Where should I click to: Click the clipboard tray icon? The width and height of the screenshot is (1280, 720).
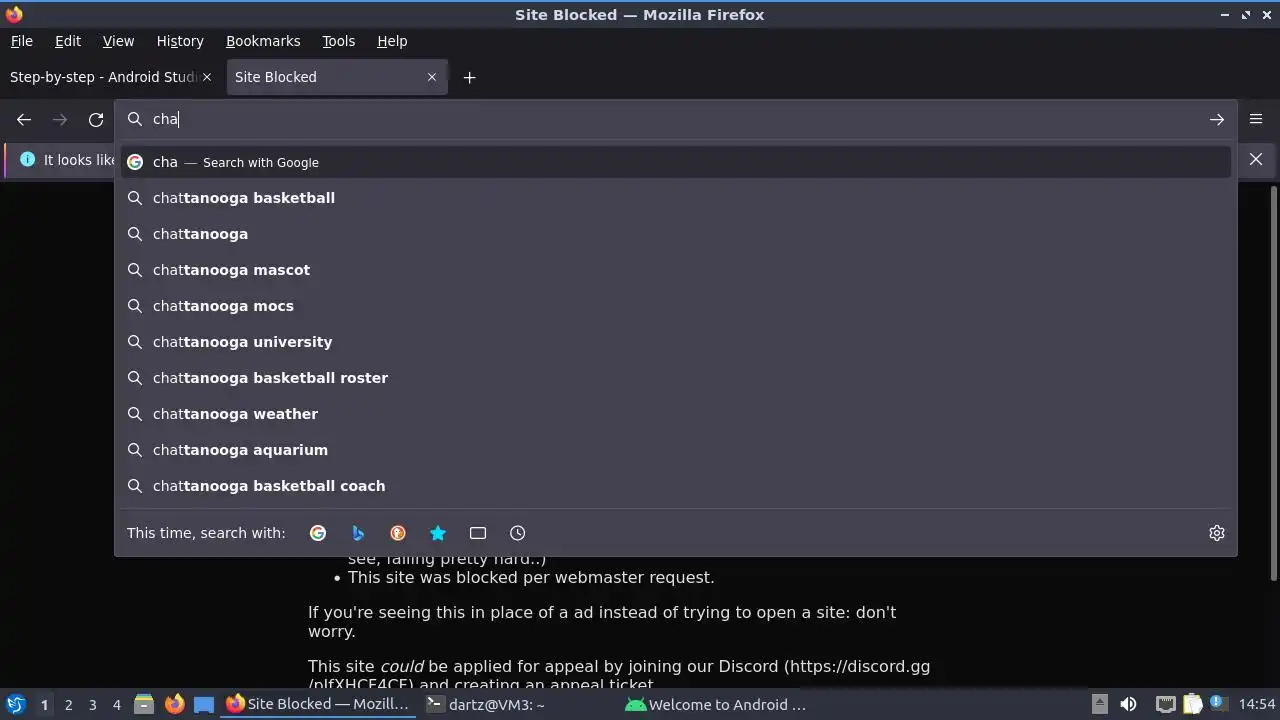click(x=1192, y=705)
